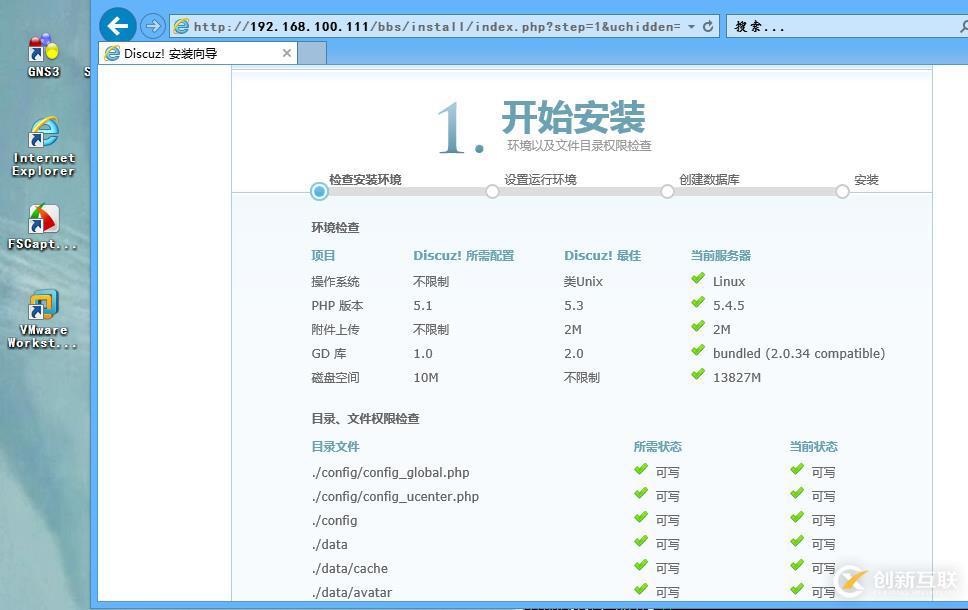Click the browser forward arrow button
The height and width of the screenshot is (610, 968).
(152, 26)
